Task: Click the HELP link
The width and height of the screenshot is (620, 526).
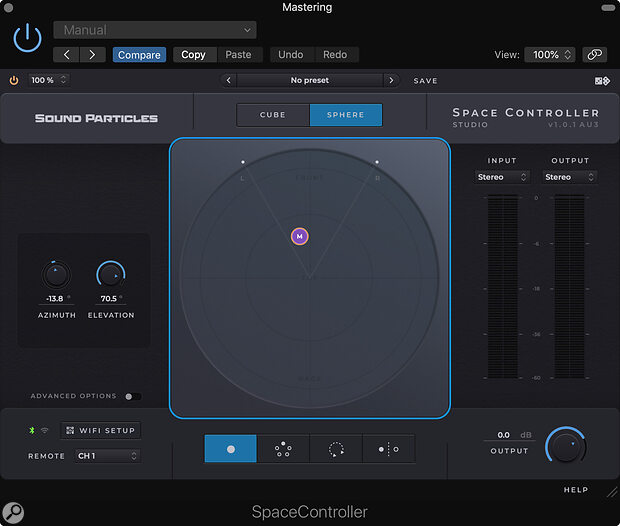Action: [x=576, y=490]
